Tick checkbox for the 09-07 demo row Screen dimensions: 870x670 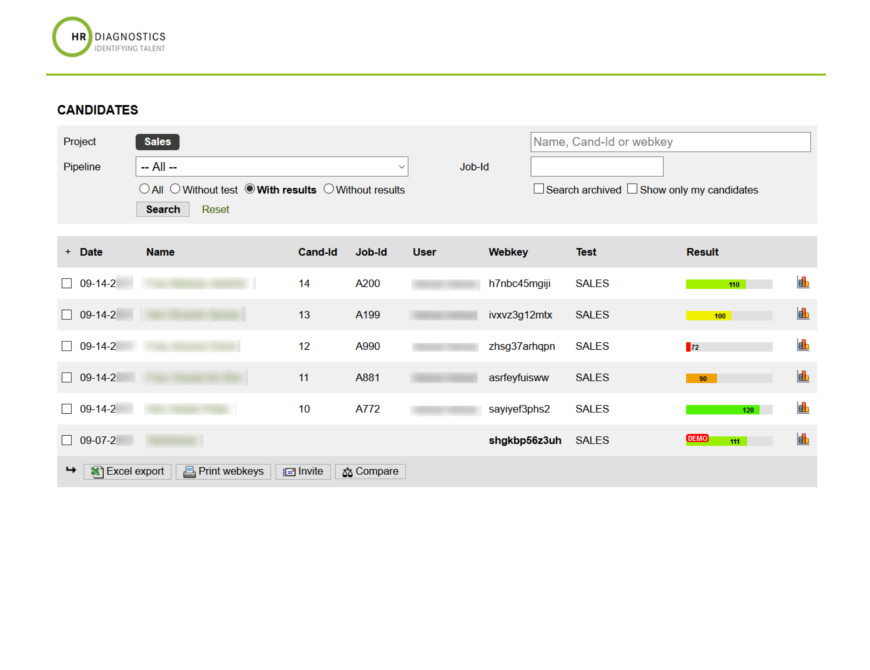point(67,440)
